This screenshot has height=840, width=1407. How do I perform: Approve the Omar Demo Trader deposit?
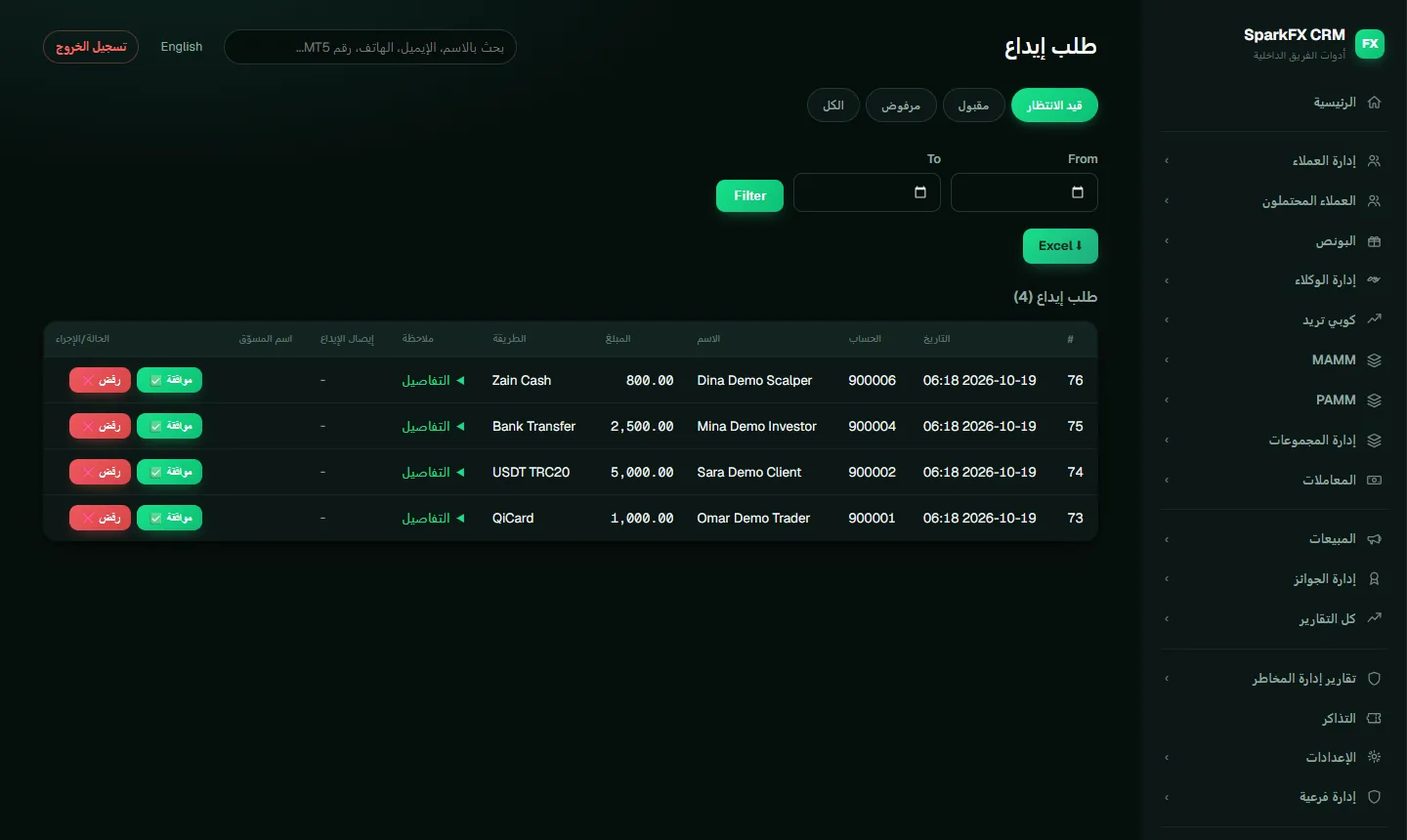coord(169,518)
